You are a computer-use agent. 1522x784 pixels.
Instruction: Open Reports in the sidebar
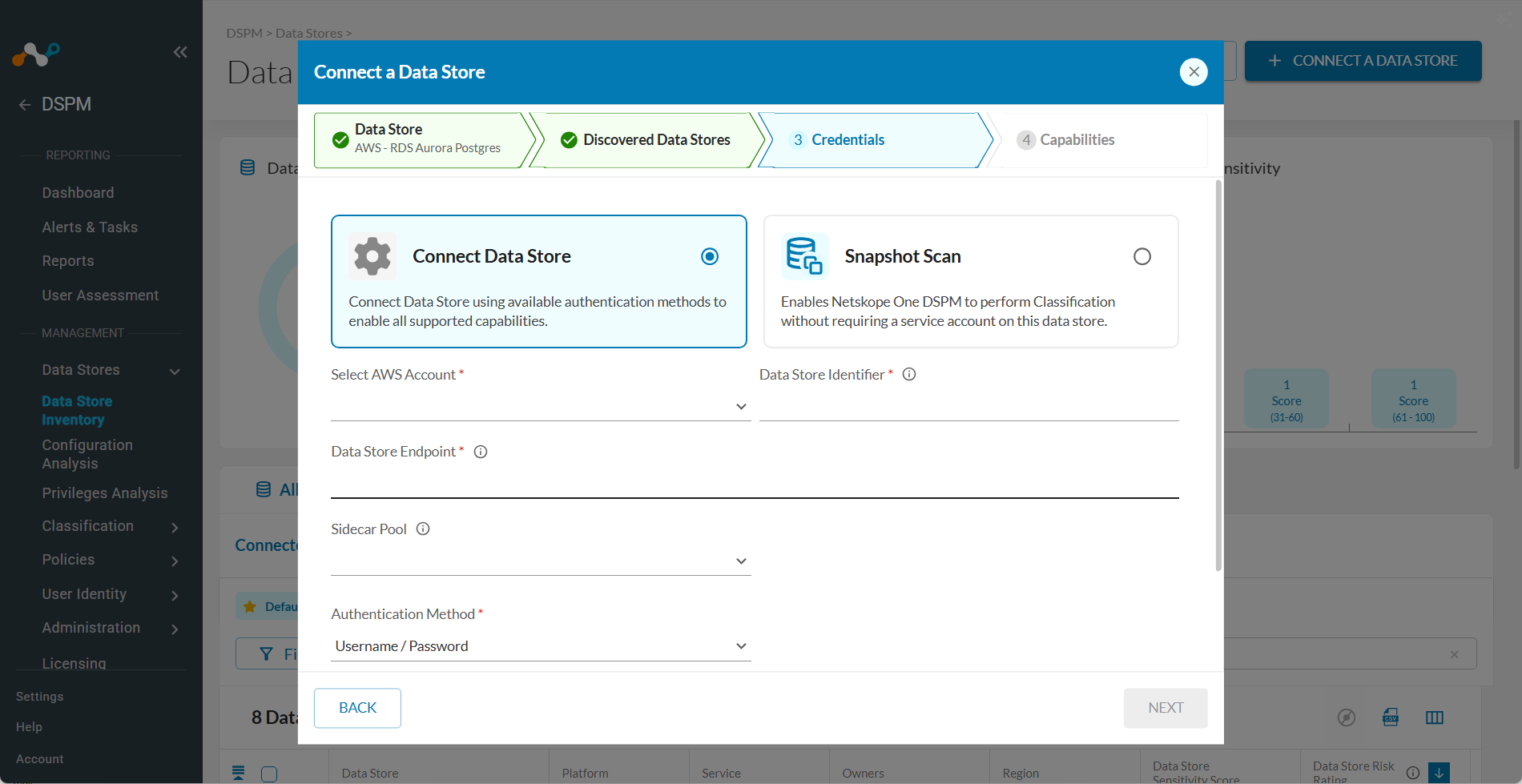pyautogui.click(x=68, y=261)
